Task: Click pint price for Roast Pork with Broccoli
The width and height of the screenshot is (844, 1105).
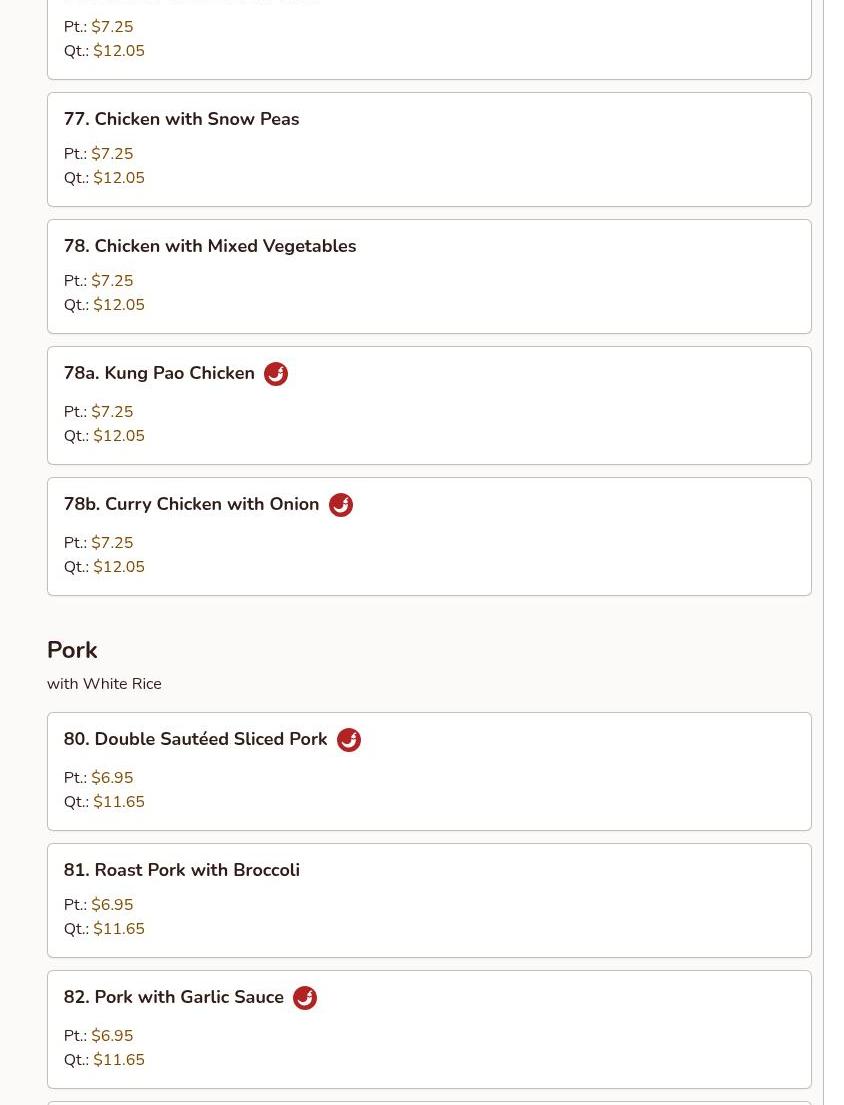Action: 112,905
